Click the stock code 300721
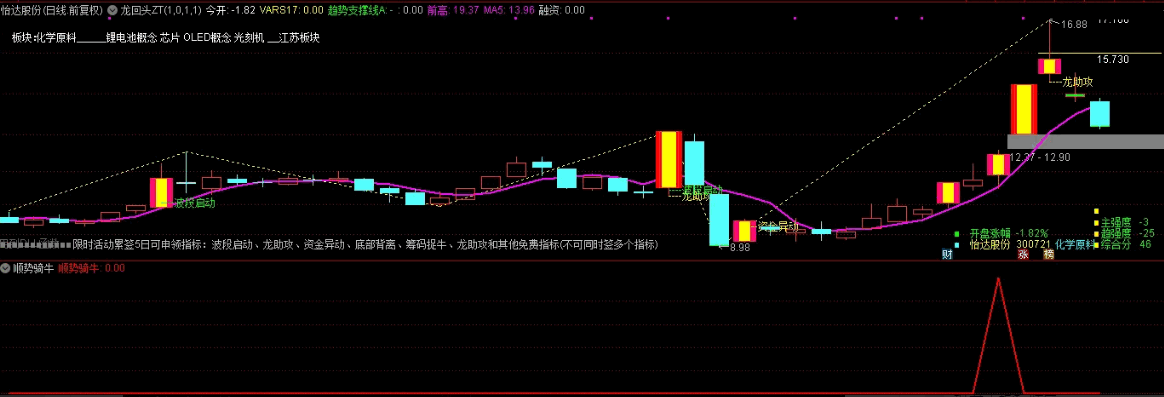 [1033, 244]
